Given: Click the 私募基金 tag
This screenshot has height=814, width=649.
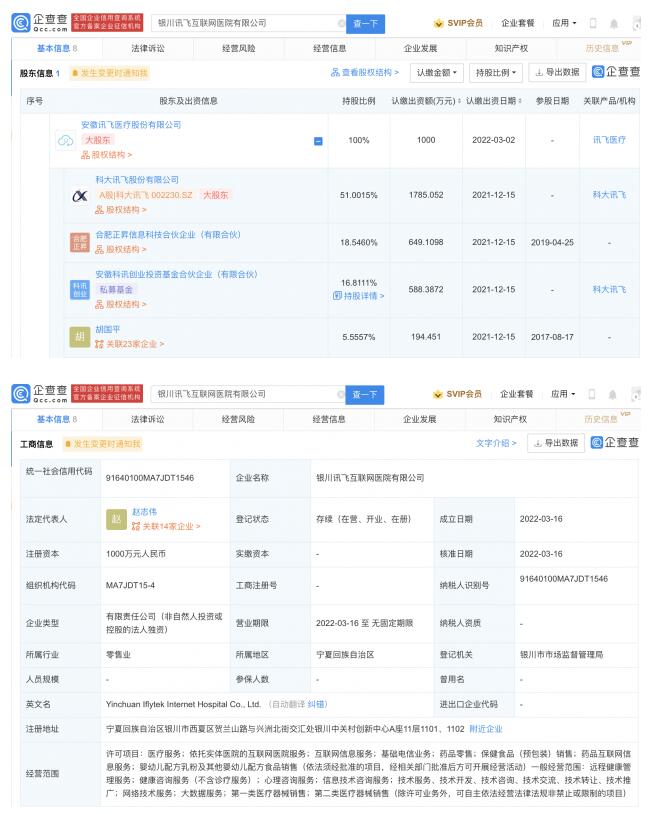Looking at the screenshot, I should point(116,290).
